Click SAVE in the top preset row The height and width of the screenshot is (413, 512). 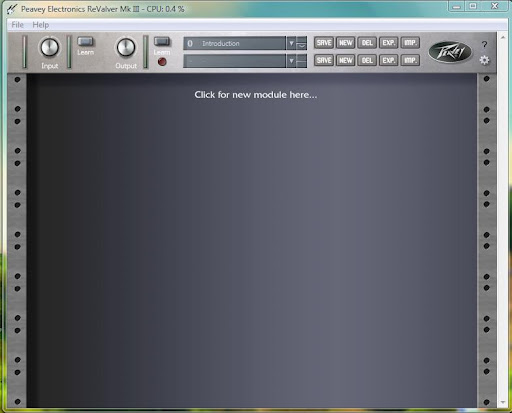tap(324, 43)
